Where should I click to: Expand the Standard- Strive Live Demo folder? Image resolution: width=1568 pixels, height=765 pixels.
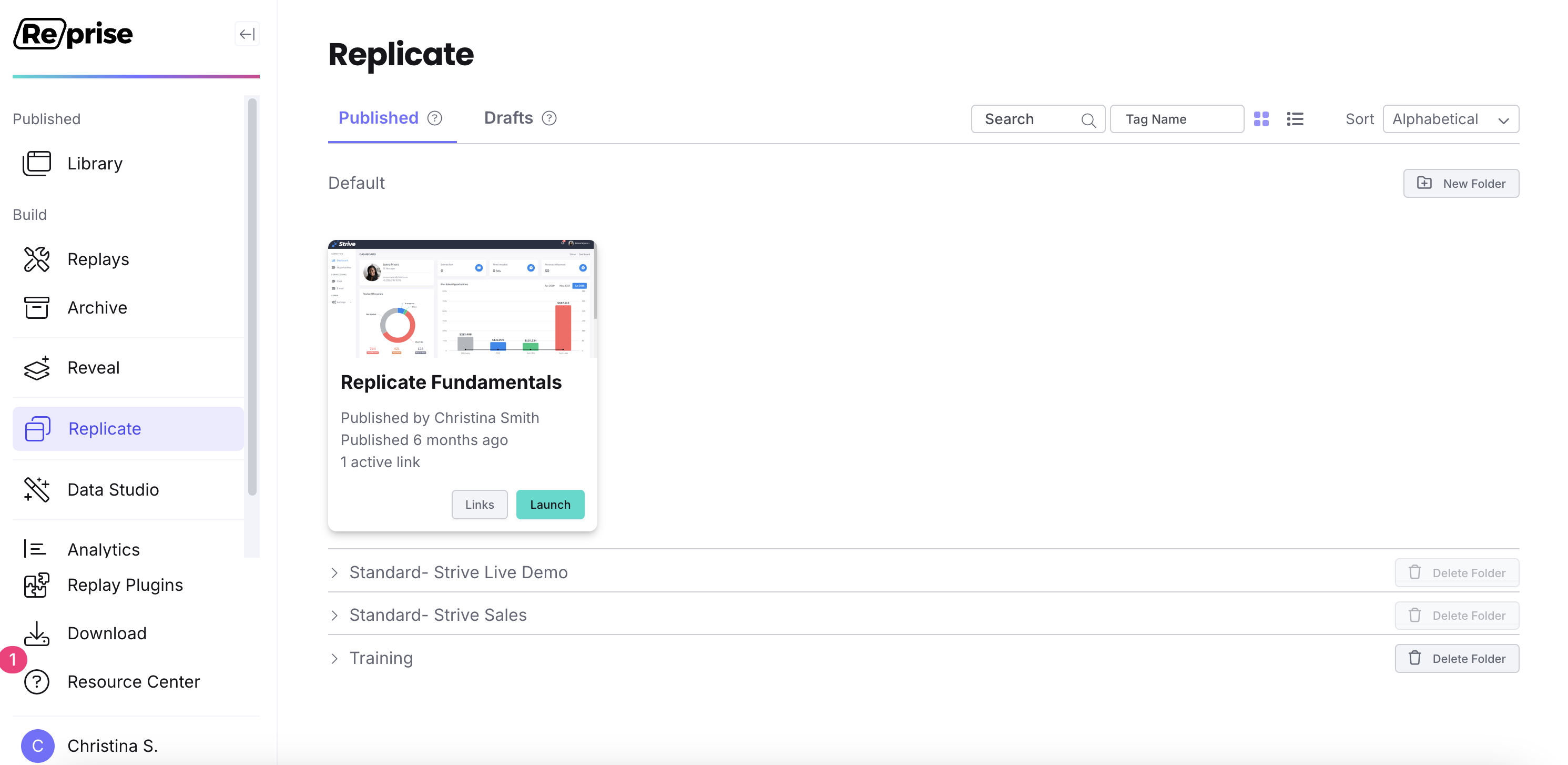tap(334, 572)
